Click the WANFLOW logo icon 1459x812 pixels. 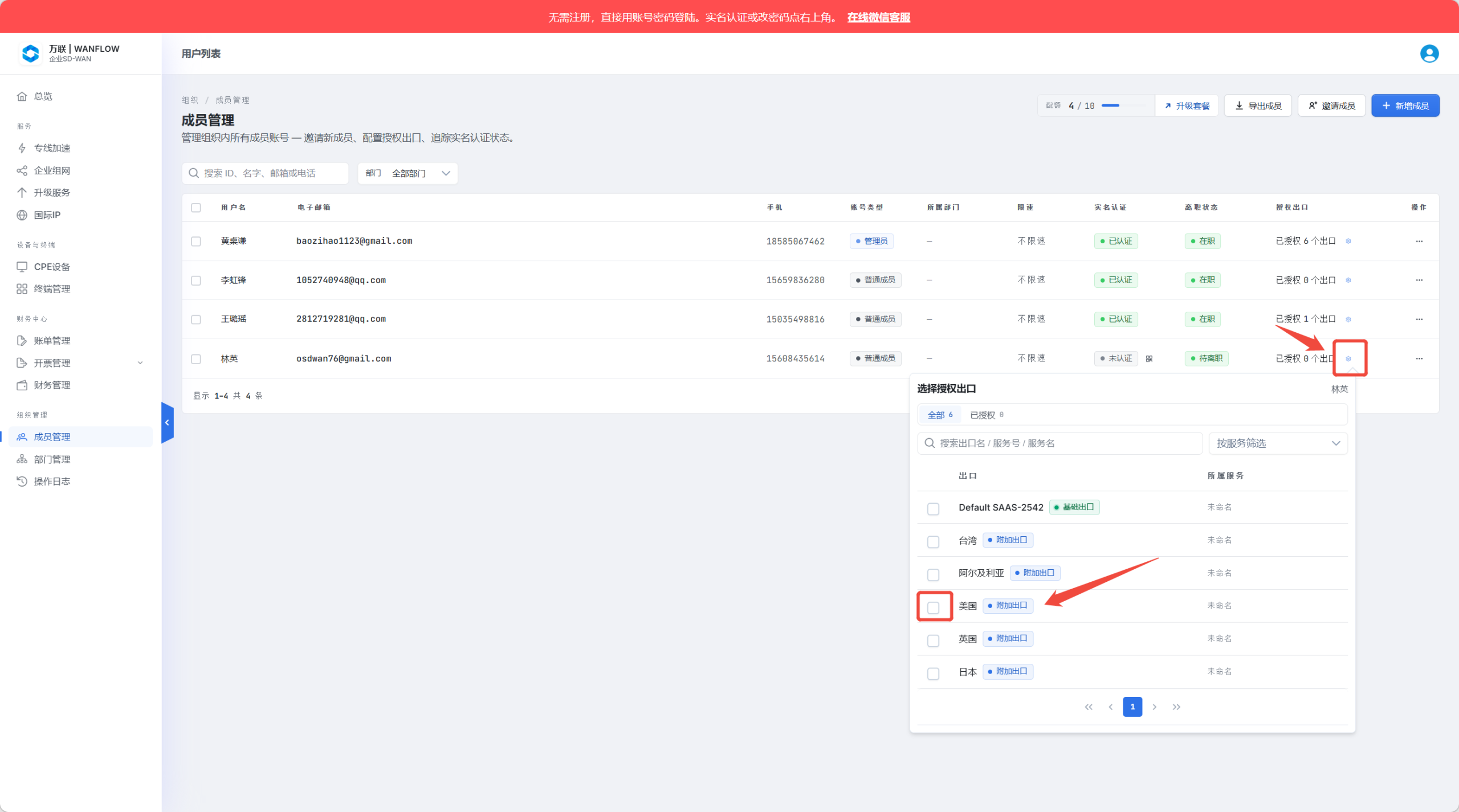tap(30, 54)
